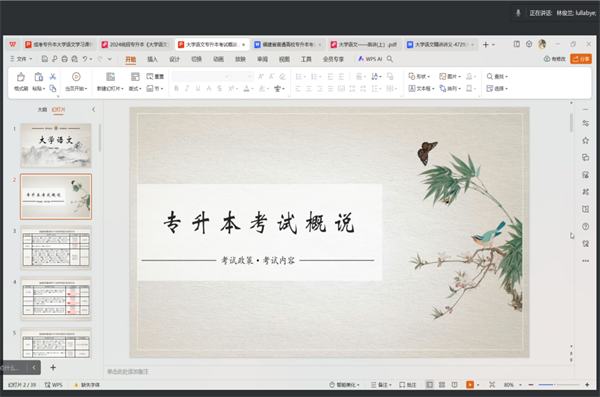Image resolution: width=600 pixels, height=397 pixels.
Task: Click the Comments (批注) status bar button
Action: pyautogui.click(x=408, y=385)
